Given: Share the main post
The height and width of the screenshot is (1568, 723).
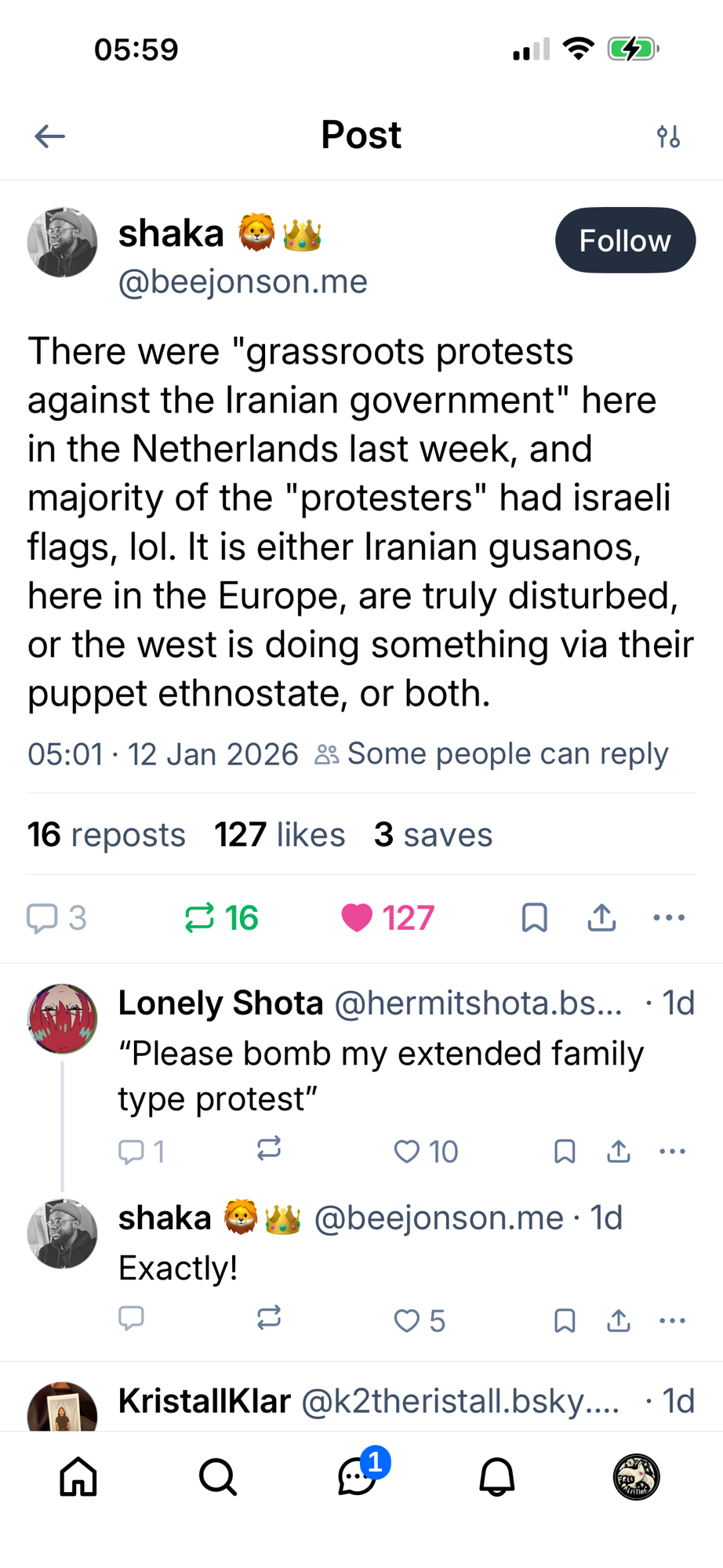Looking at the screenshot, I should tap(601, 917).
